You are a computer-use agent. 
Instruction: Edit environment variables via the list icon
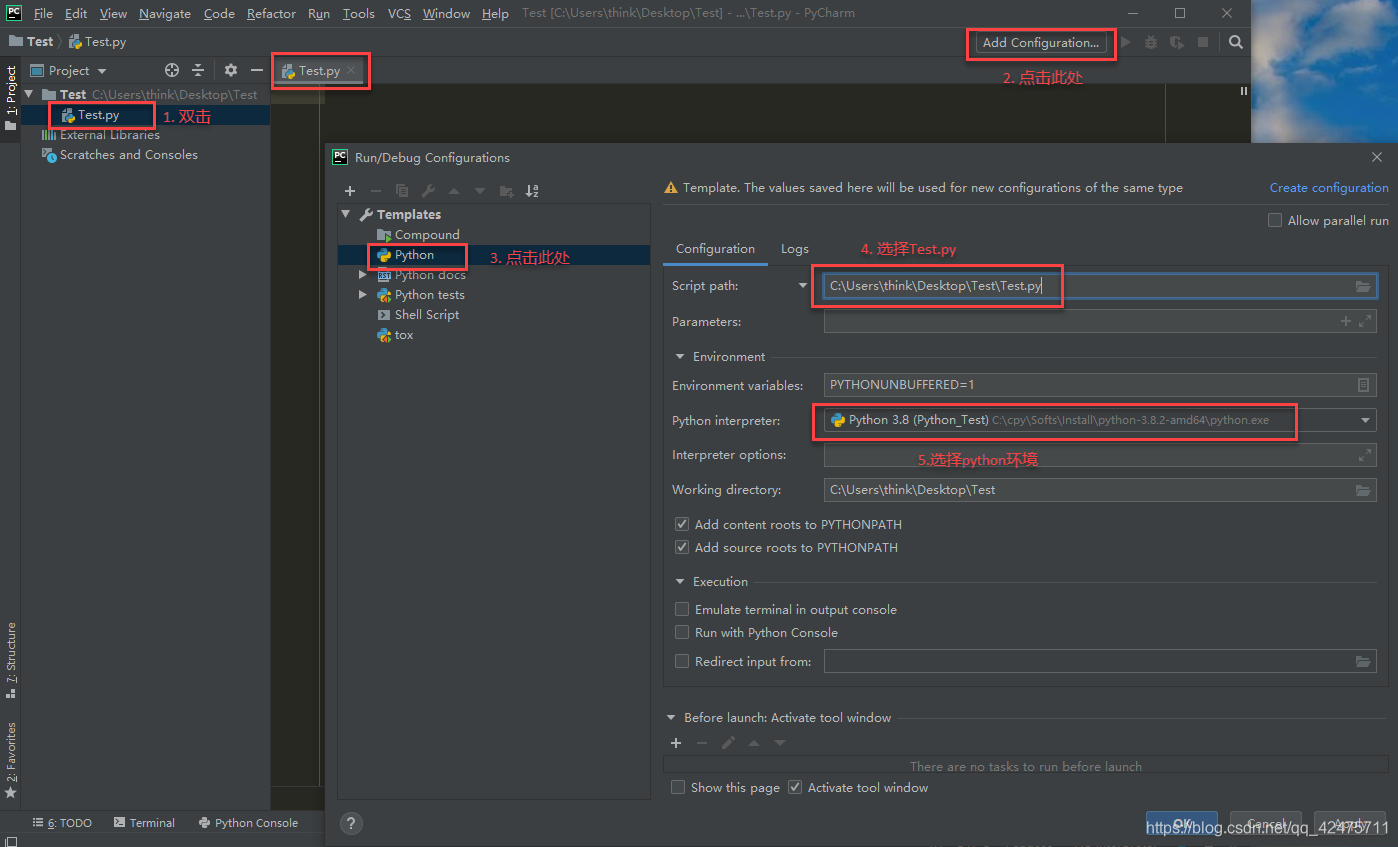click(1363, 385)
